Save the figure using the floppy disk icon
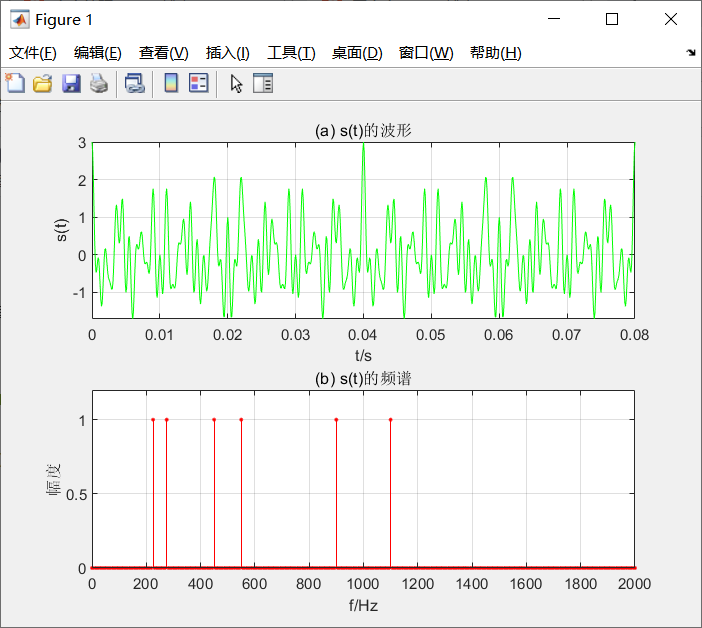The image size is (702, 628). pos(71,83)
